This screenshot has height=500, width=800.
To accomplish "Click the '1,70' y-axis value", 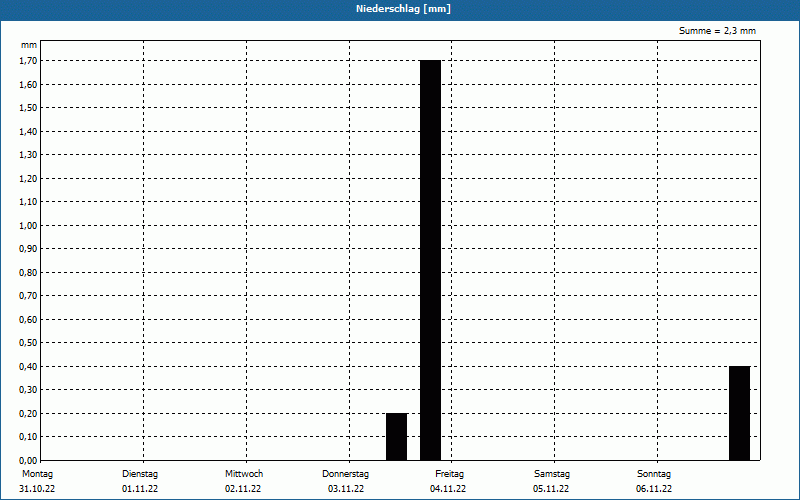I will pyautogui.click(x=28, y=61).
